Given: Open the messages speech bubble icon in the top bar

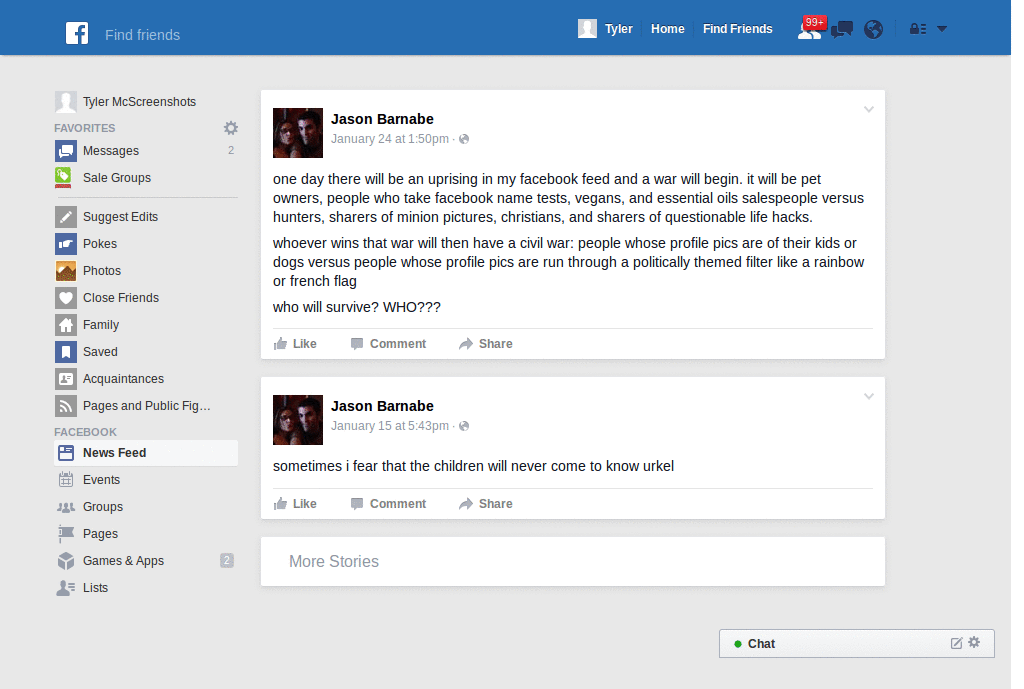Looking at the screenshot, I should pos(842,29).
